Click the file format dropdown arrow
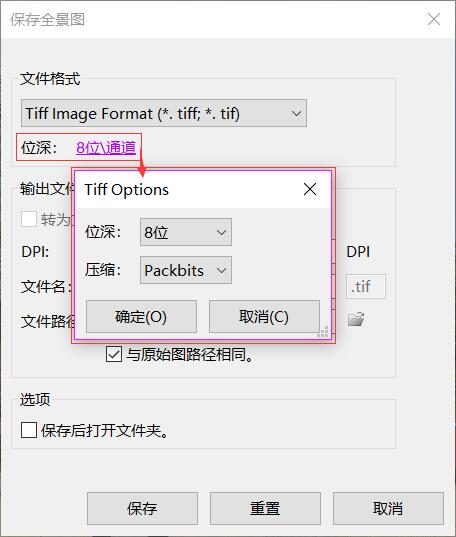 [x=296, y=113]
